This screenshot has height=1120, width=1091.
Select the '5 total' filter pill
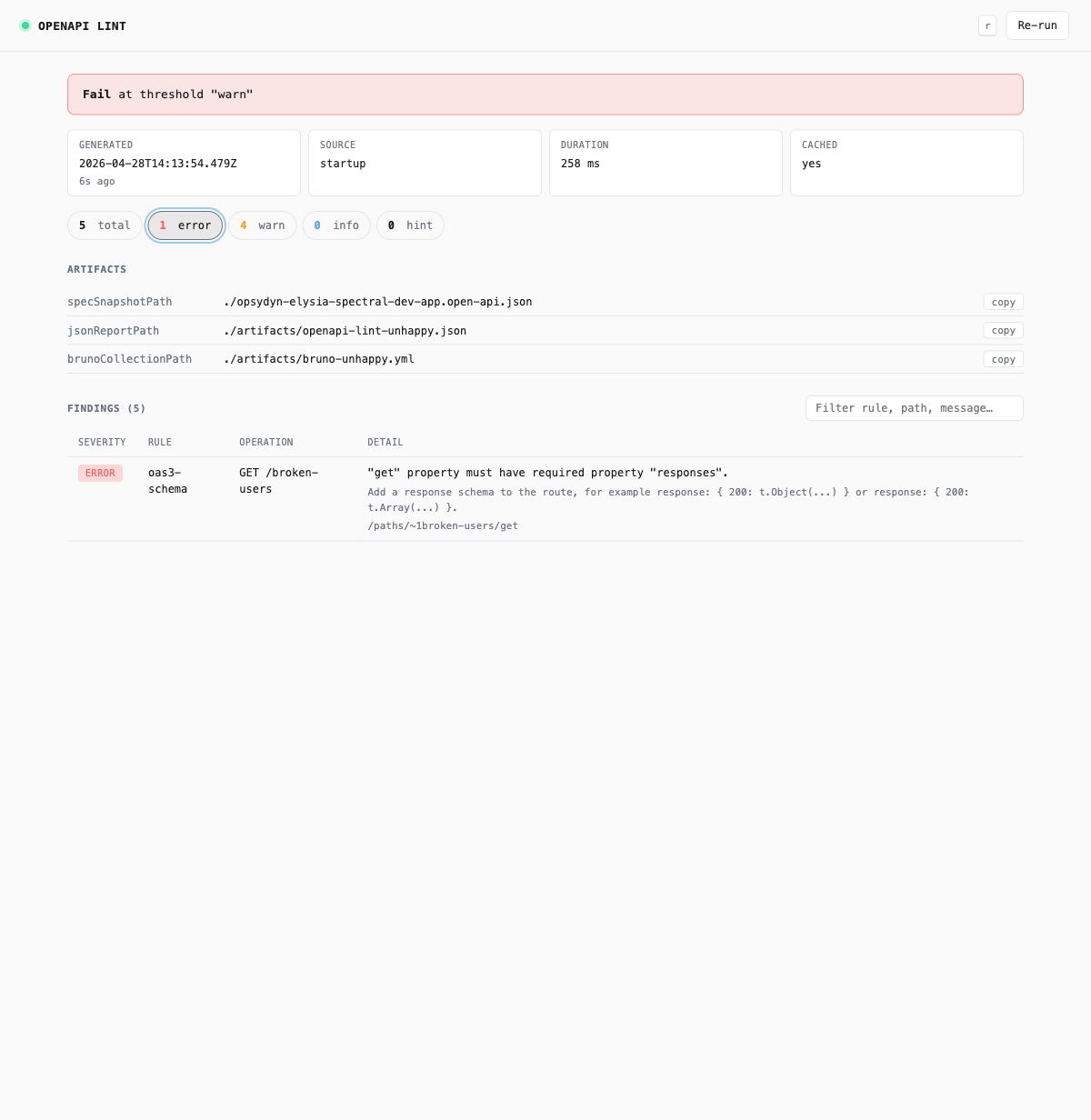pyautogui.click(x=105, y=225)
